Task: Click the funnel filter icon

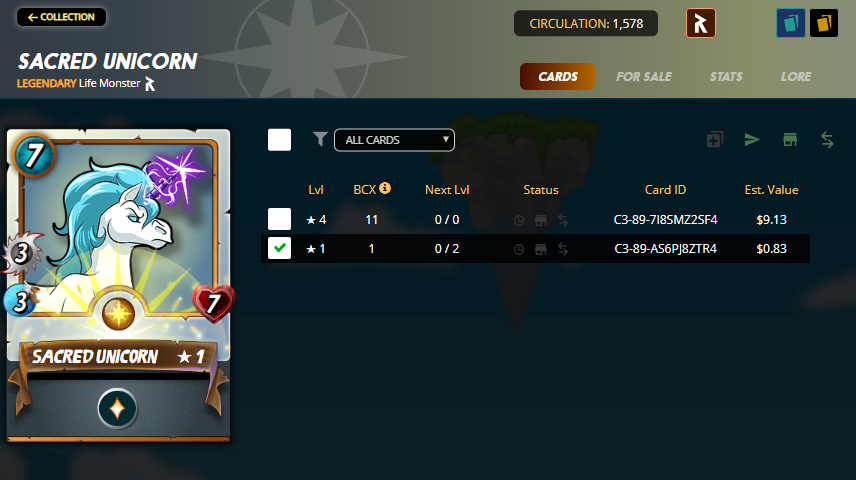Action: (320, 139)
